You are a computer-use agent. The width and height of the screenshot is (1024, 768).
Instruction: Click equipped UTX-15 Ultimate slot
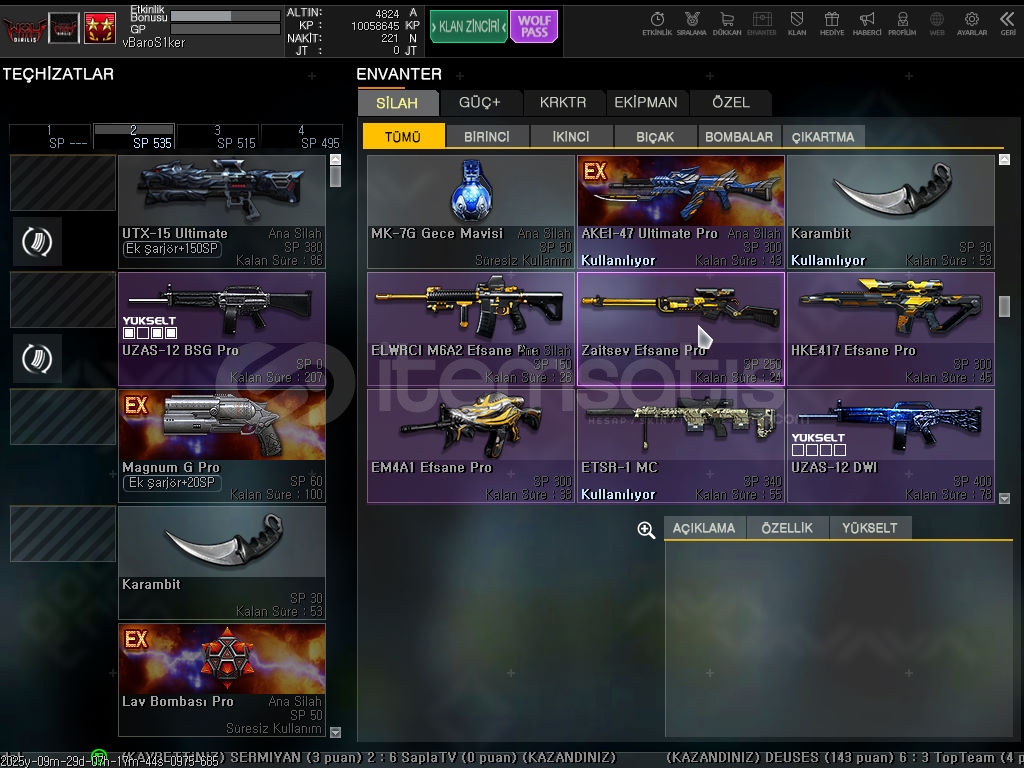(x=222, y=212)
